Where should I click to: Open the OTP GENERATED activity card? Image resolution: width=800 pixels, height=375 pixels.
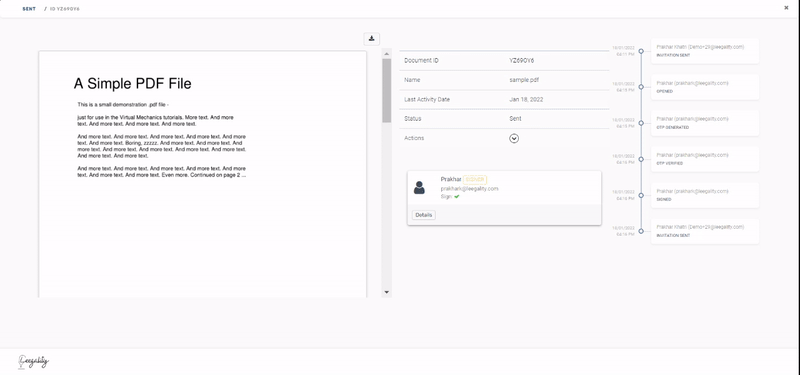[705, 123]
